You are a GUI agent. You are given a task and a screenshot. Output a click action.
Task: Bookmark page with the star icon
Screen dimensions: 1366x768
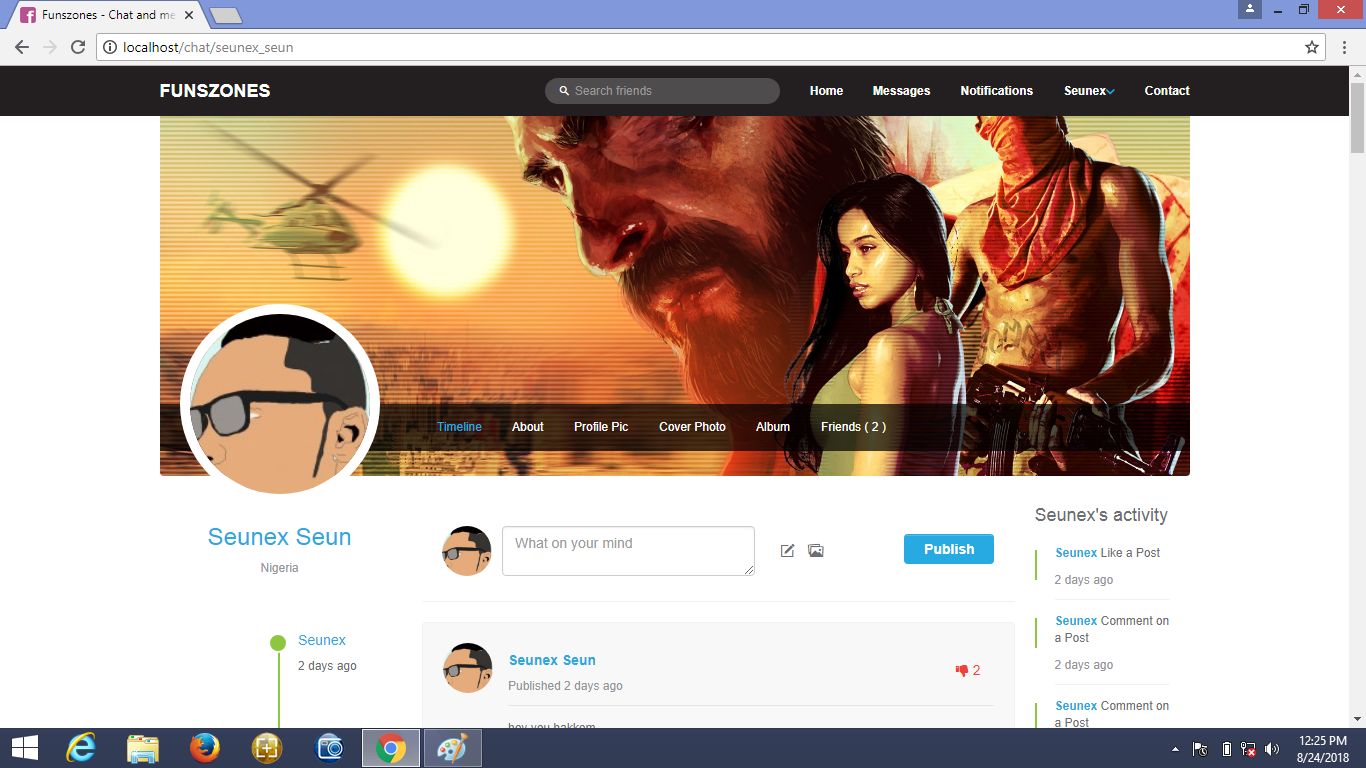[1312, 47]
